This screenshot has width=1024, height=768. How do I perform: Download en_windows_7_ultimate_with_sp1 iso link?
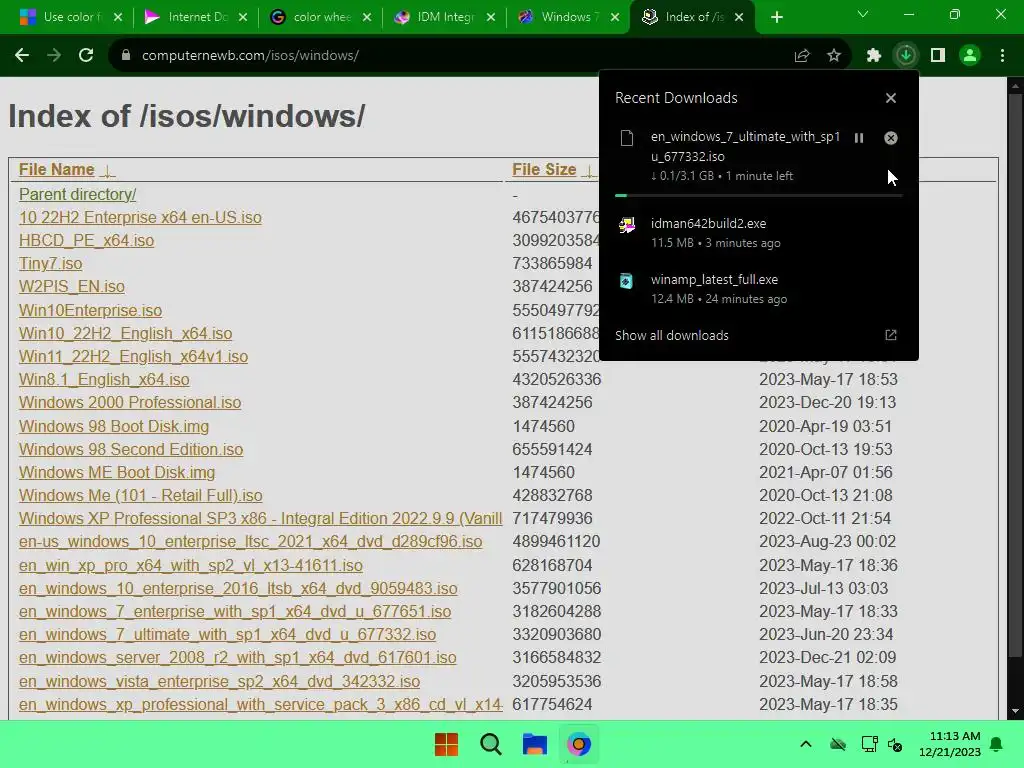coord(227,634)
